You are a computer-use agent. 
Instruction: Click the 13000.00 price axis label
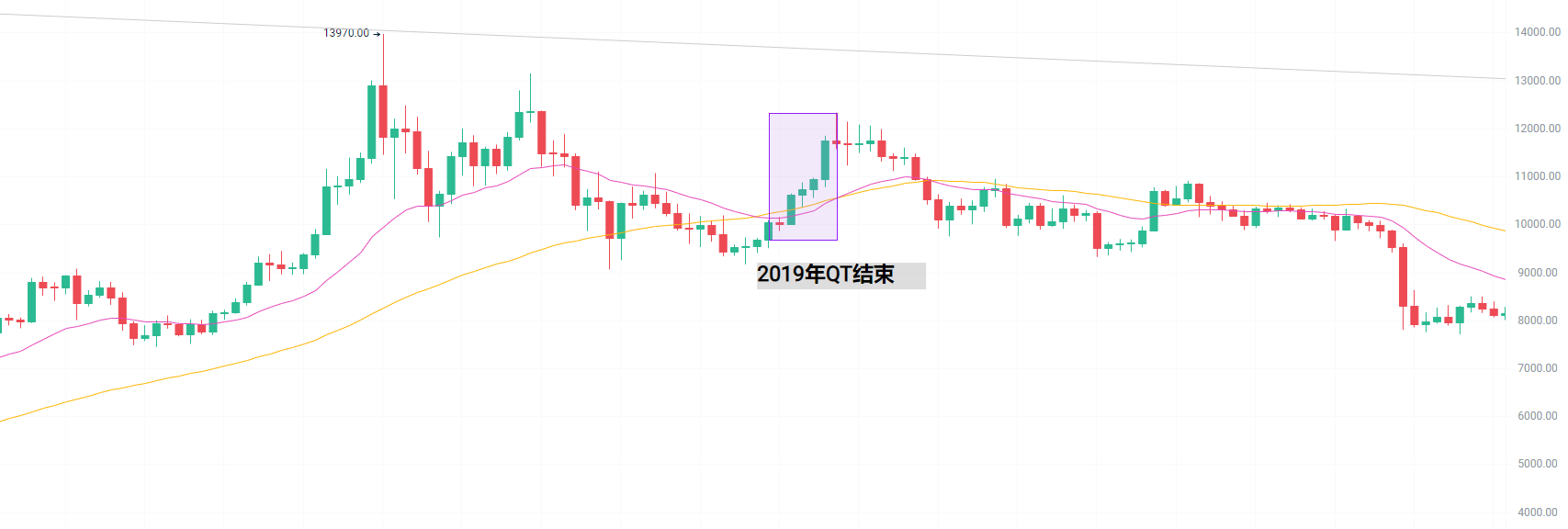click(1537, 81)
